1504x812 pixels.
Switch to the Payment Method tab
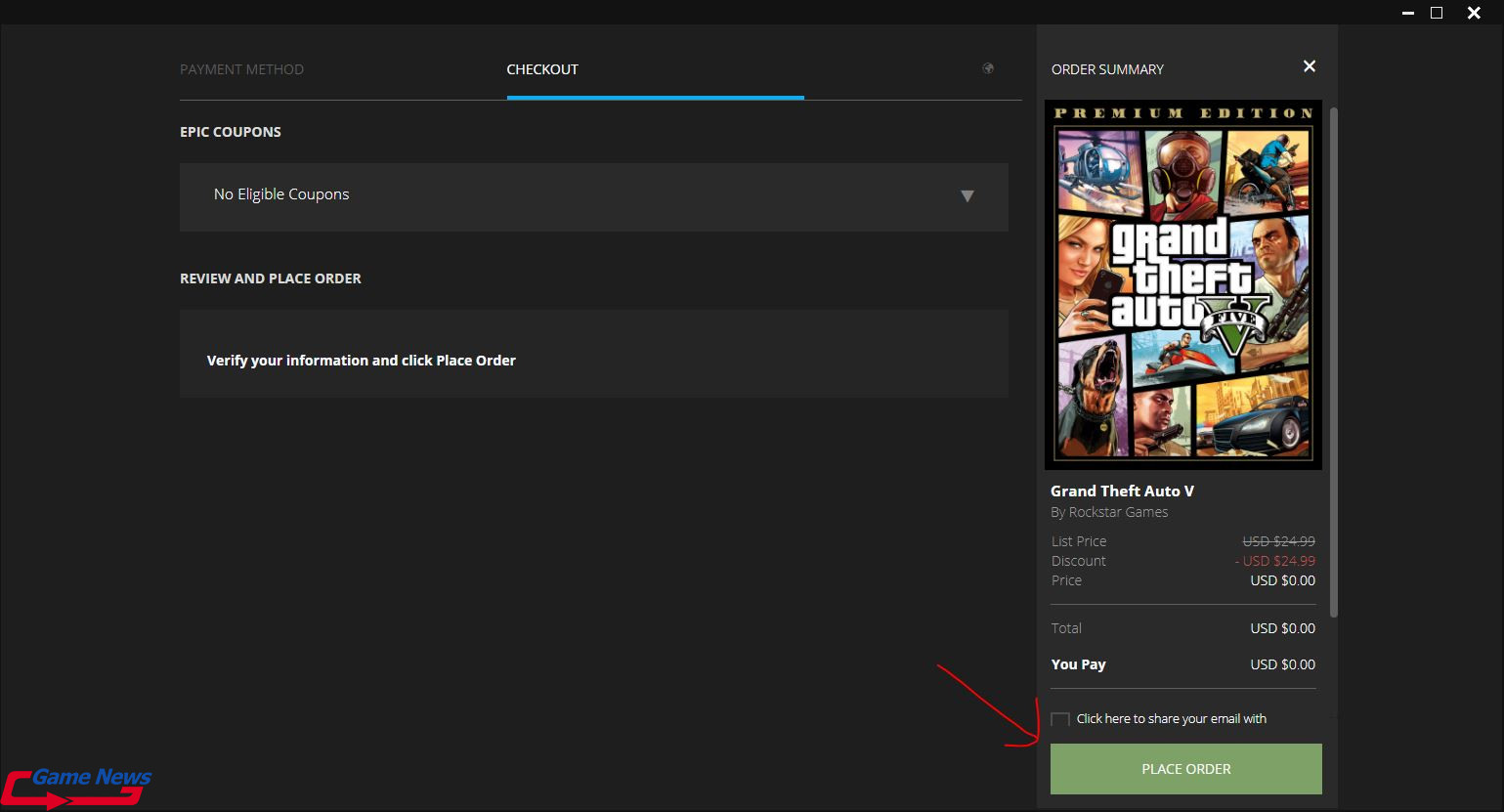click(241, 69)
